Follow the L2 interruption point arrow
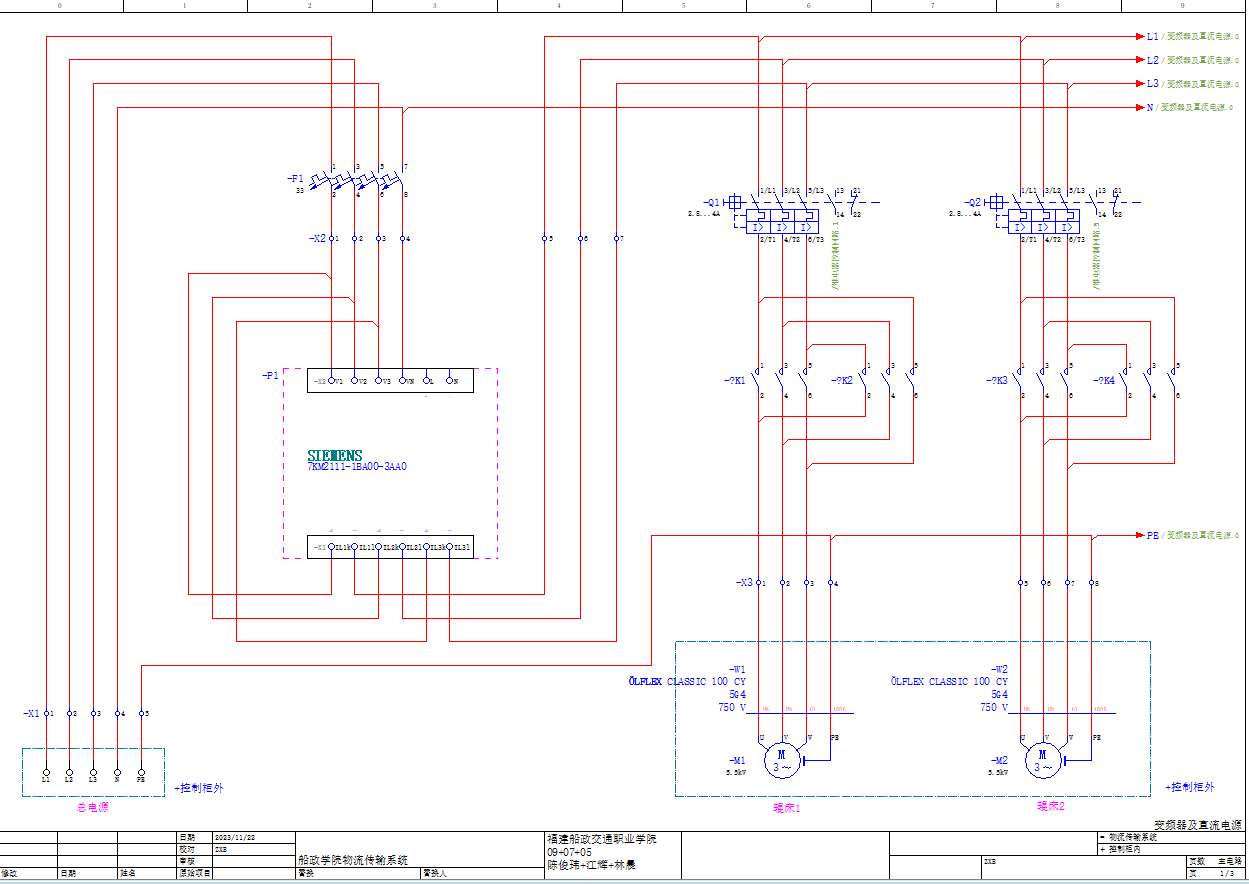 click(x=1140, y=60)
